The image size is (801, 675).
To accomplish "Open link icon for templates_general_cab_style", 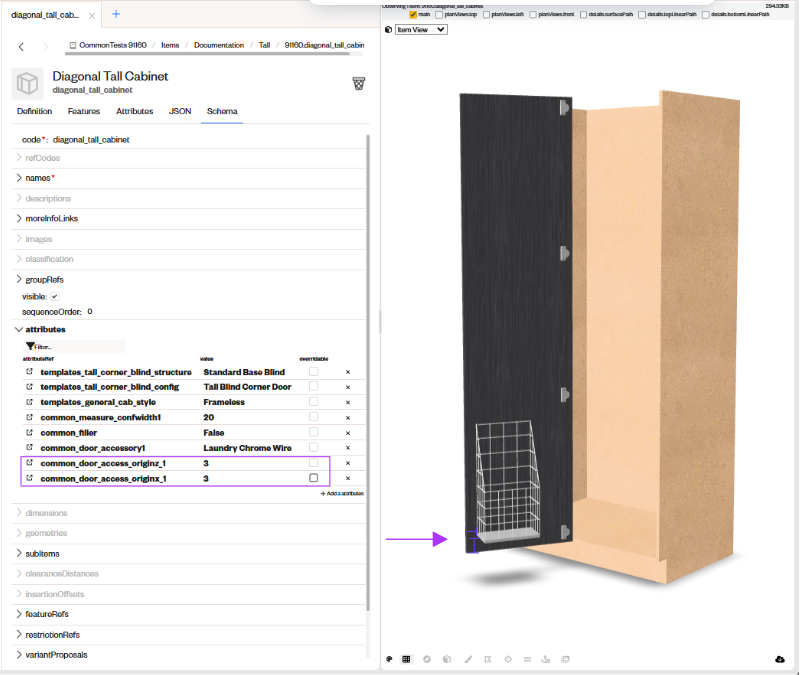I will 30,402.
